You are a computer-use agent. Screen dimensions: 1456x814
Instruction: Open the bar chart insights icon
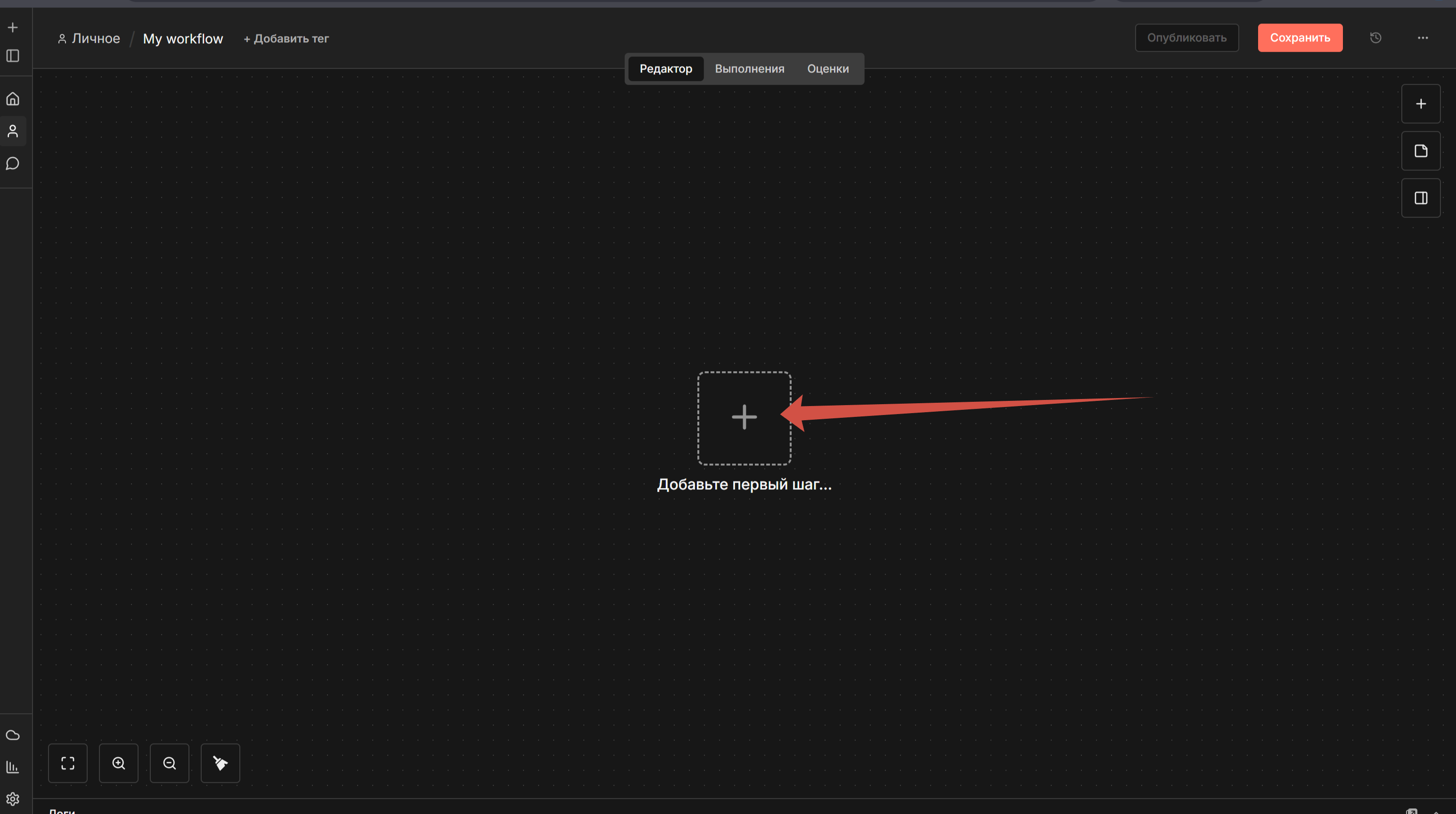(12, 767)
